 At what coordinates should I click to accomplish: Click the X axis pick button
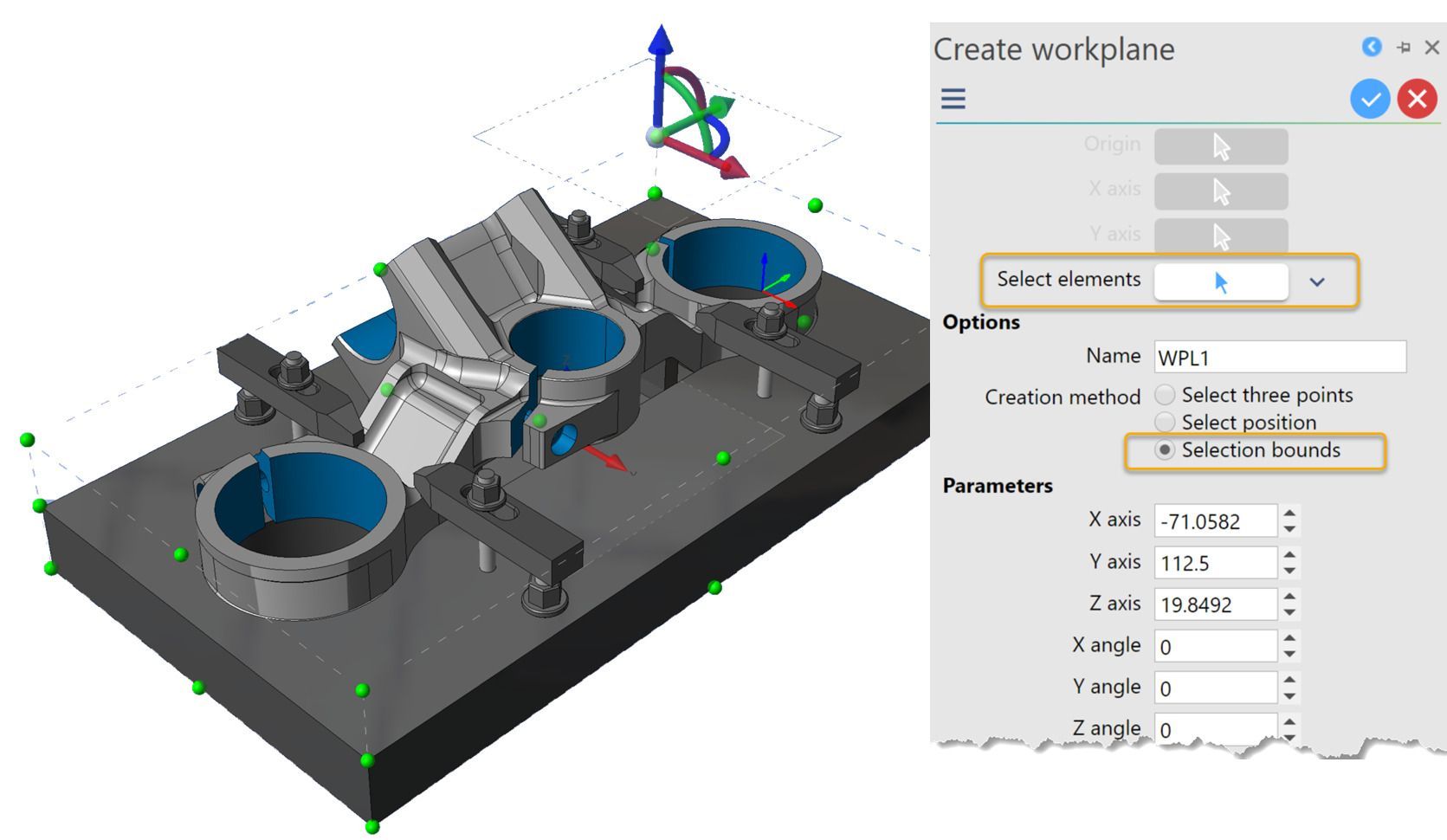tap(1221, 191)
